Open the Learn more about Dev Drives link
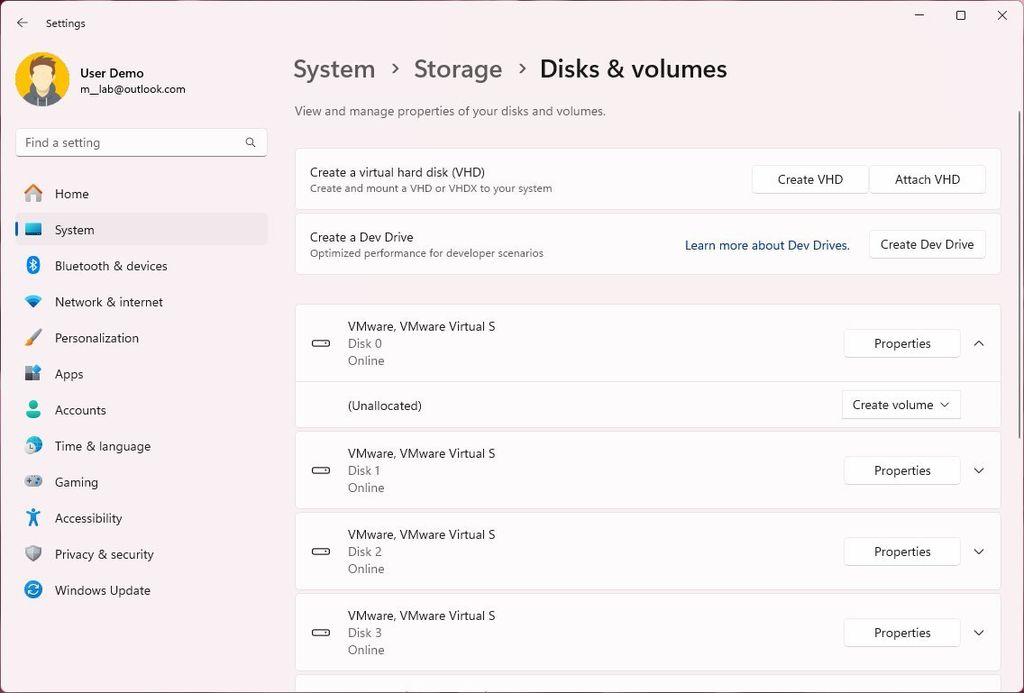This screenshot has width=1024, height=693. pyautogui.click(x=767, y=244)
